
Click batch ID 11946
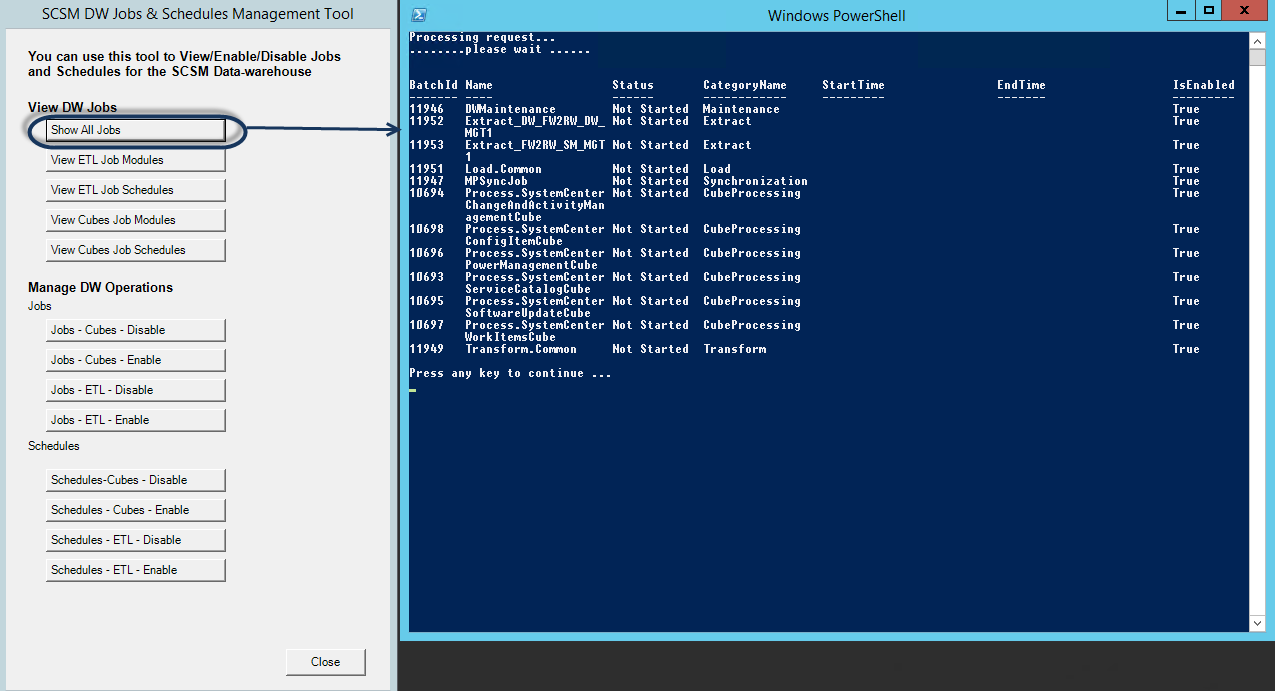427,109
